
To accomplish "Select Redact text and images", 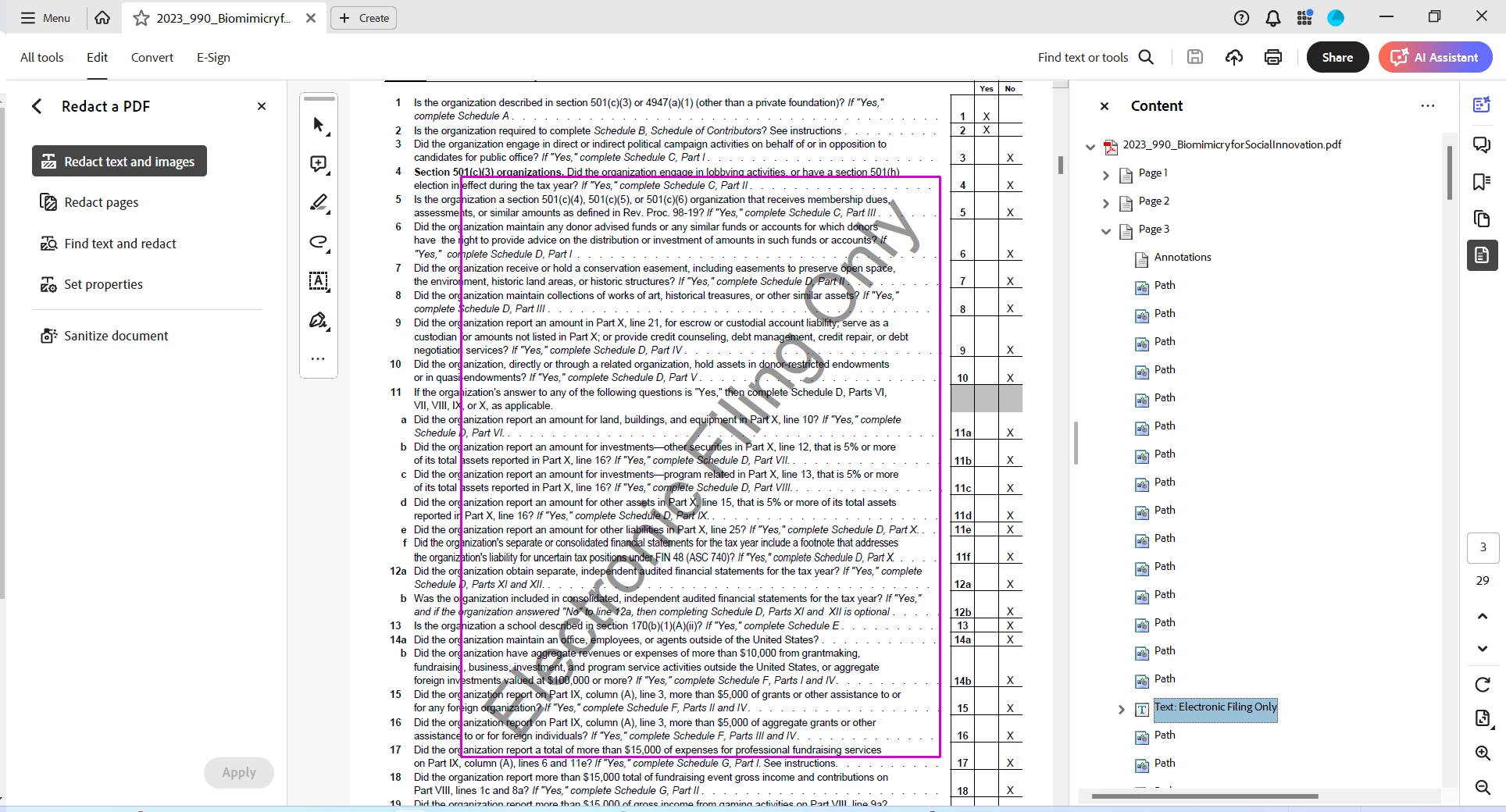I will tap(120, 161).
